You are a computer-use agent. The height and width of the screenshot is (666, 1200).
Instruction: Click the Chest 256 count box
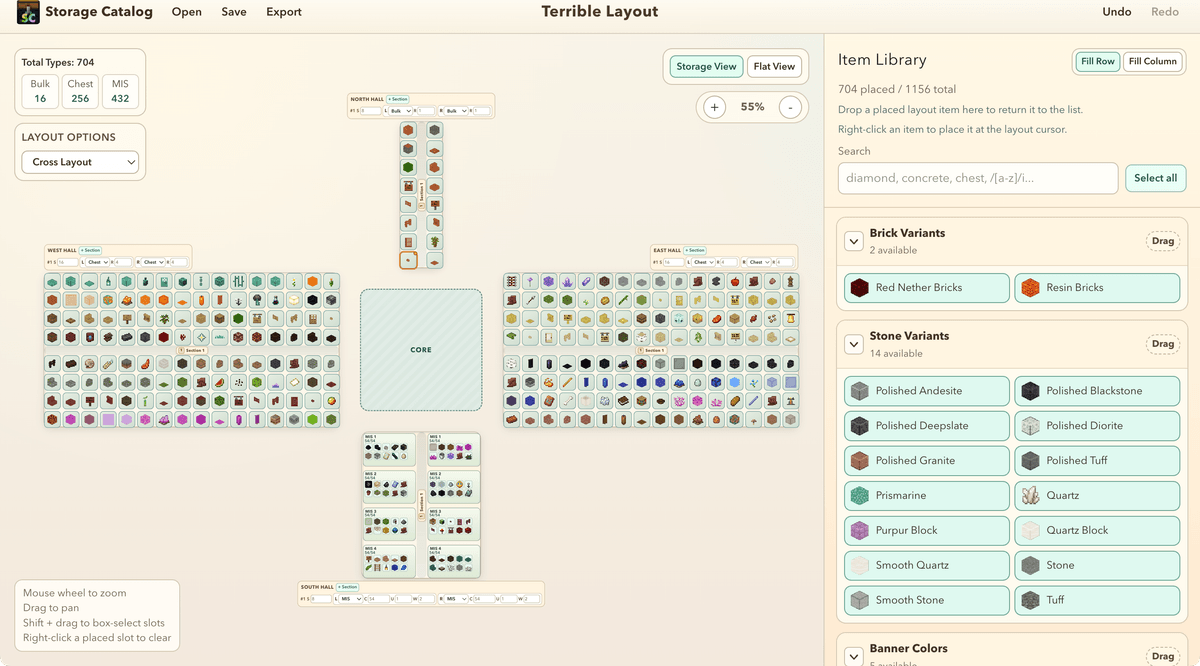[x=80, y=92]
